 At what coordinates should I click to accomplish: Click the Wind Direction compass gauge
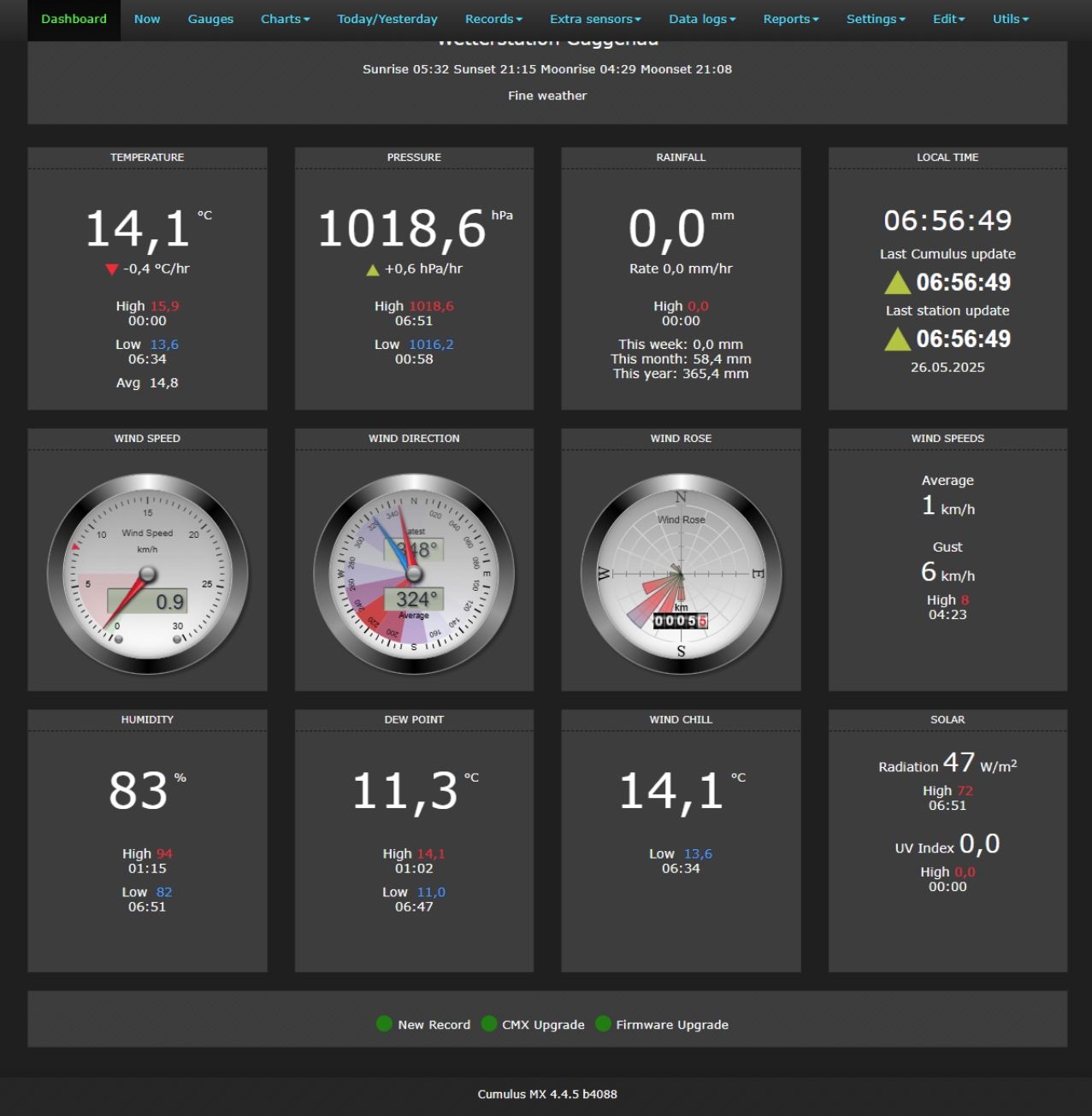tap(414, 574)
